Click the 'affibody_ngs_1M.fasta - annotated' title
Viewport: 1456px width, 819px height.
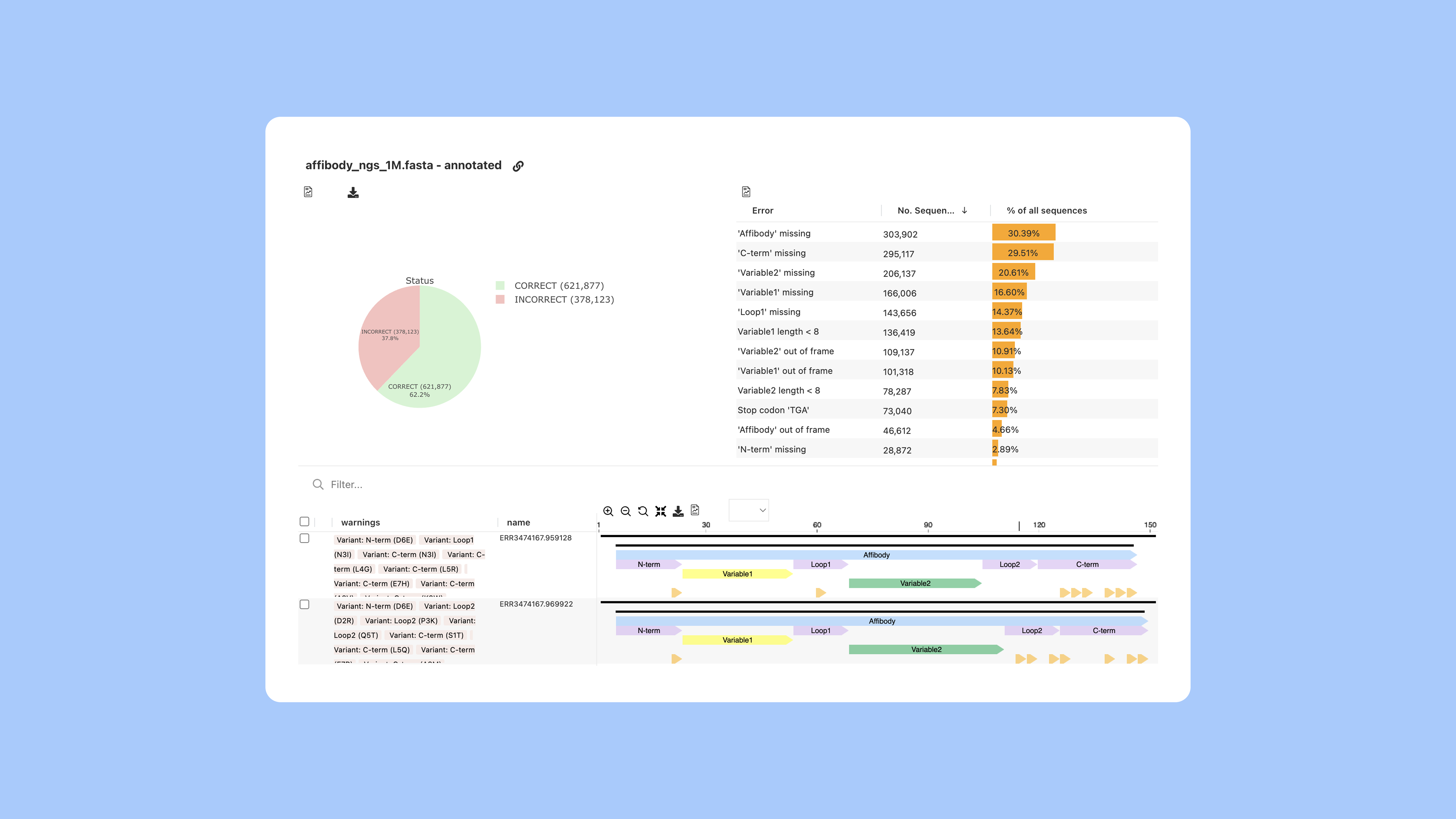point(404,165)
